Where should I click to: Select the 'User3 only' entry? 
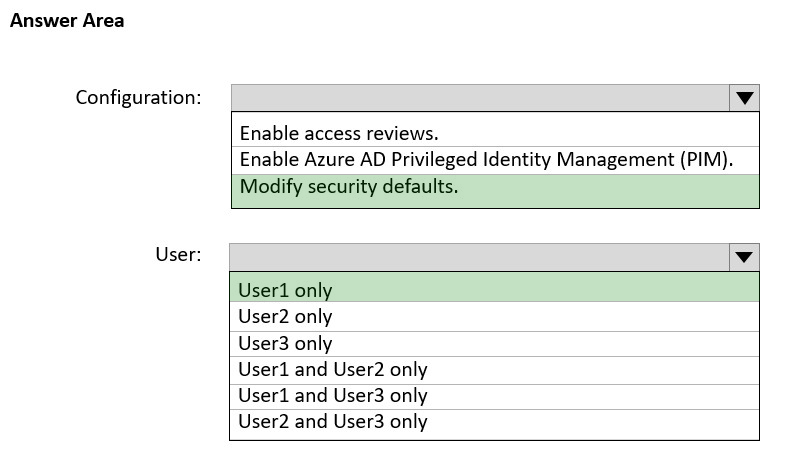pyautogui.click(x=494, y=344)
